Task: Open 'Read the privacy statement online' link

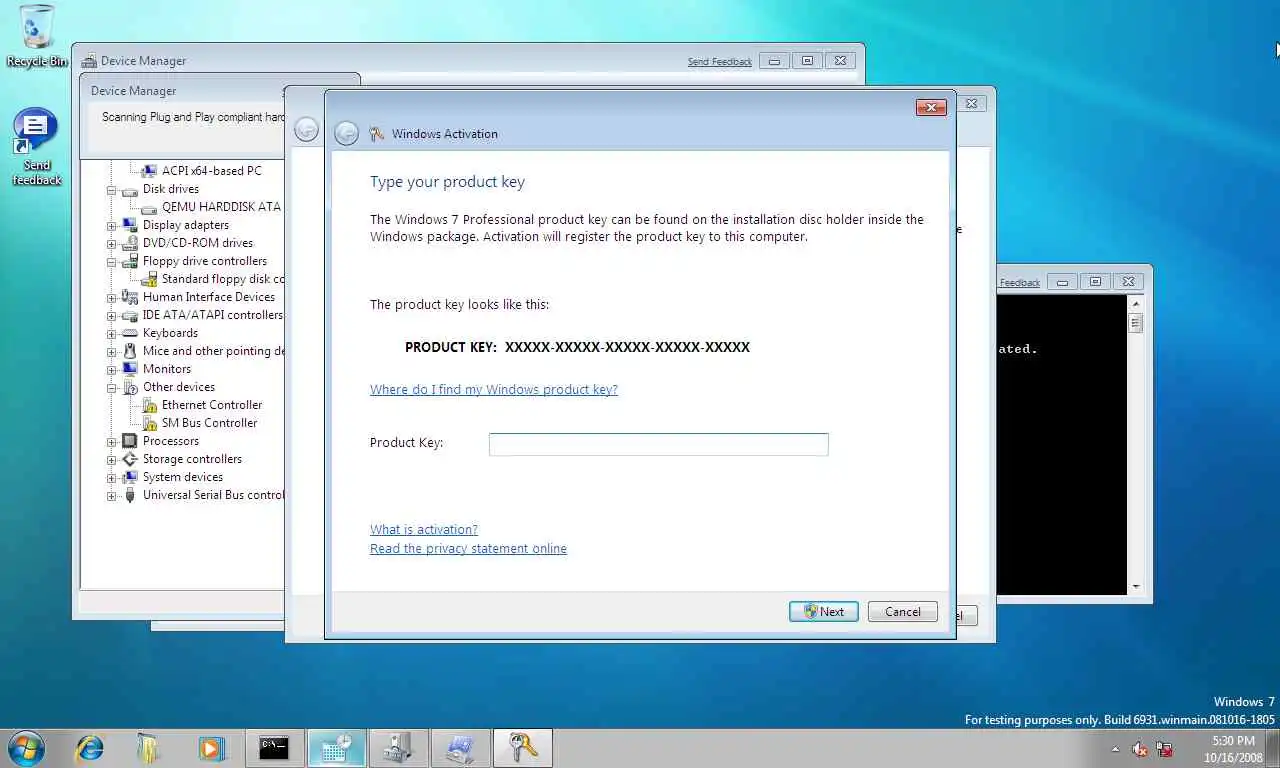Action: coord(468,548)
